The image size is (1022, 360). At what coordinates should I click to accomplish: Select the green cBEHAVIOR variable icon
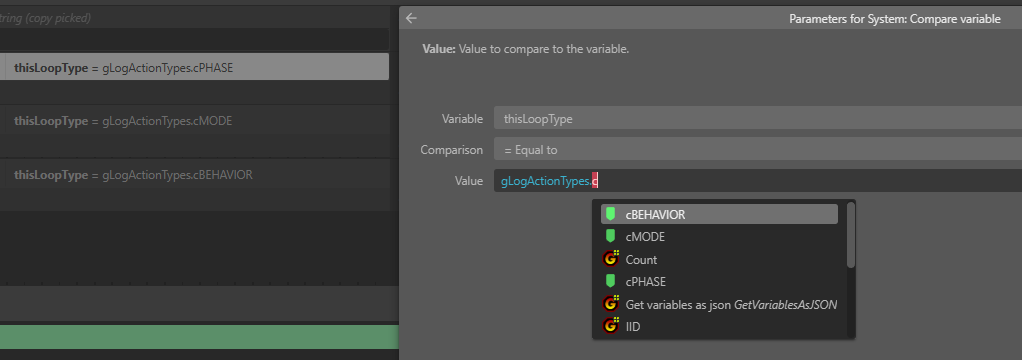tap(610, 214)
